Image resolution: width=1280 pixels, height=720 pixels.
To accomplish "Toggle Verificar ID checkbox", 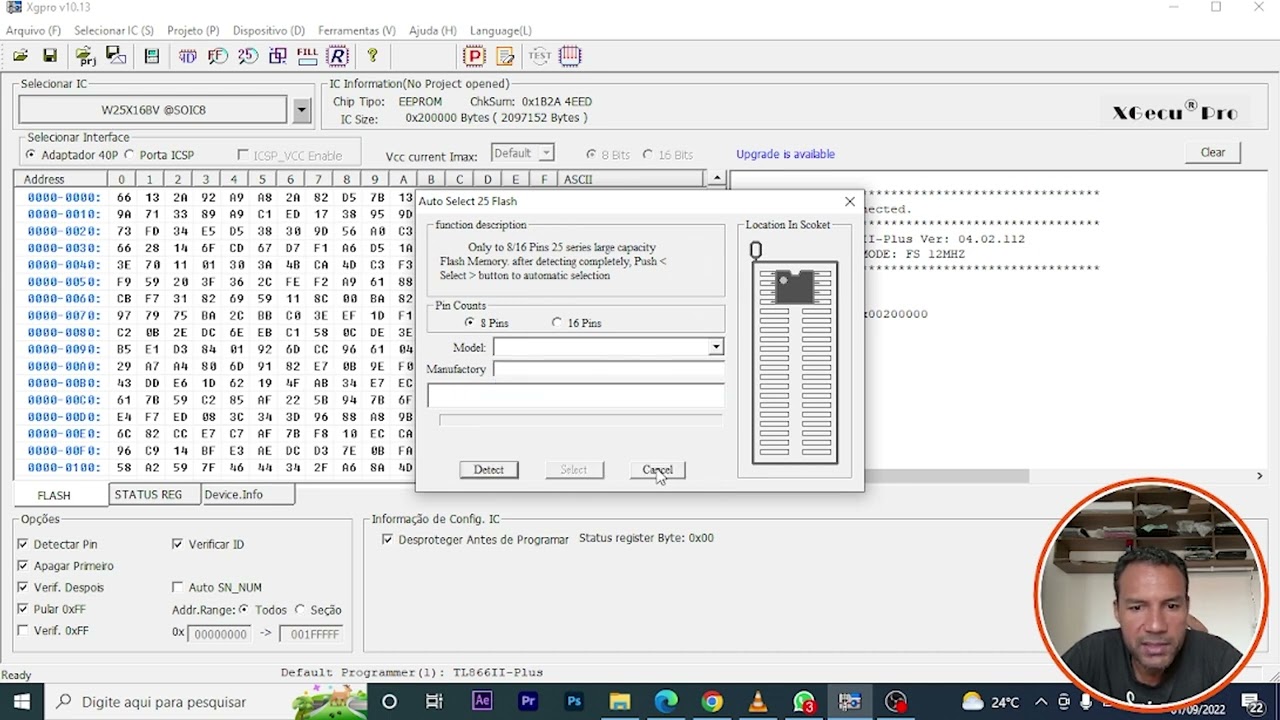I will point(178,544).
